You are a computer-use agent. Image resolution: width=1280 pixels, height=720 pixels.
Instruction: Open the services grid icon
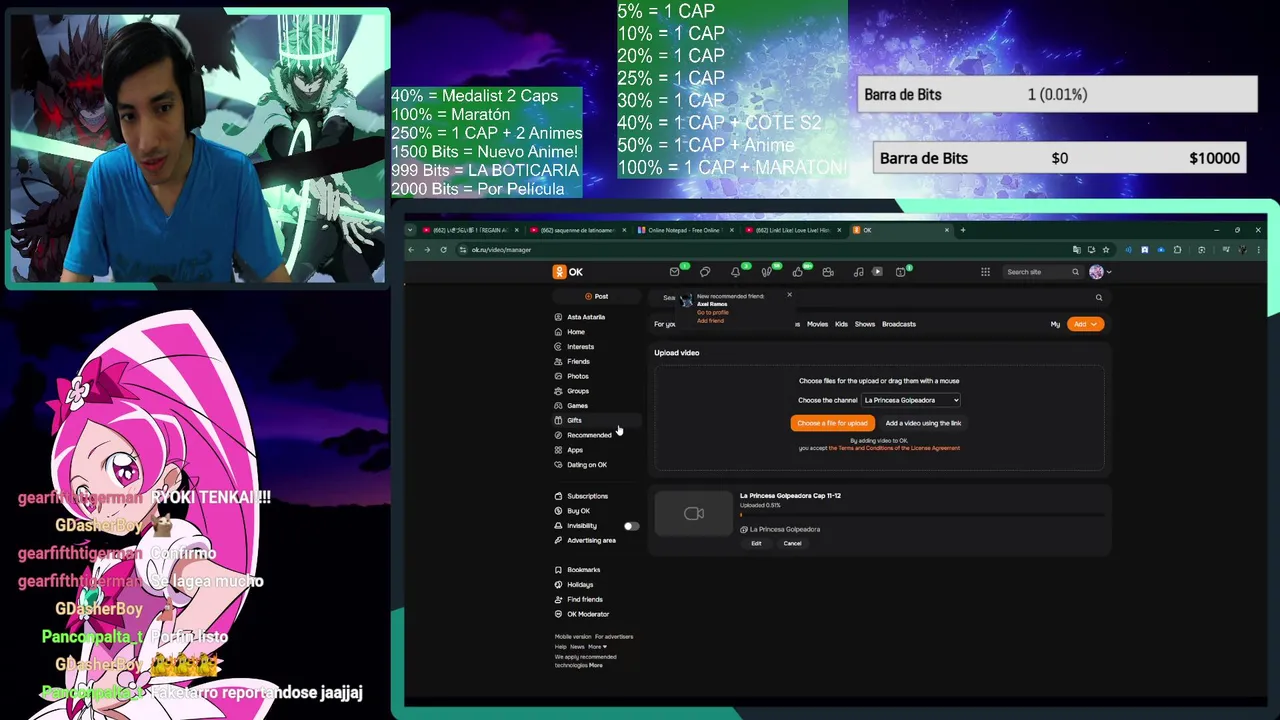(985, 272)
